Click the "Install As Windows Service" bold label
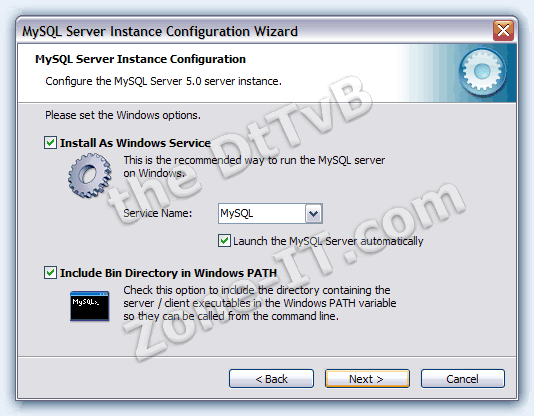Screen dimensions: 534x416 coord(135,143)
